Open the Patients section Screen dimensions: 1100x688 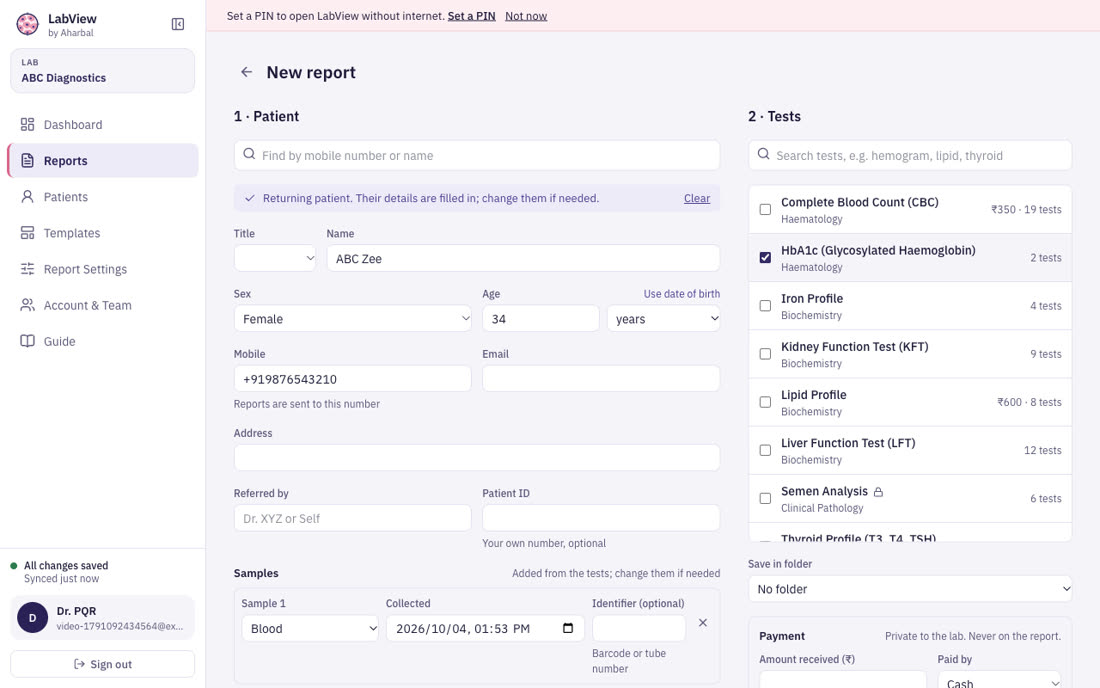point(102,197)
